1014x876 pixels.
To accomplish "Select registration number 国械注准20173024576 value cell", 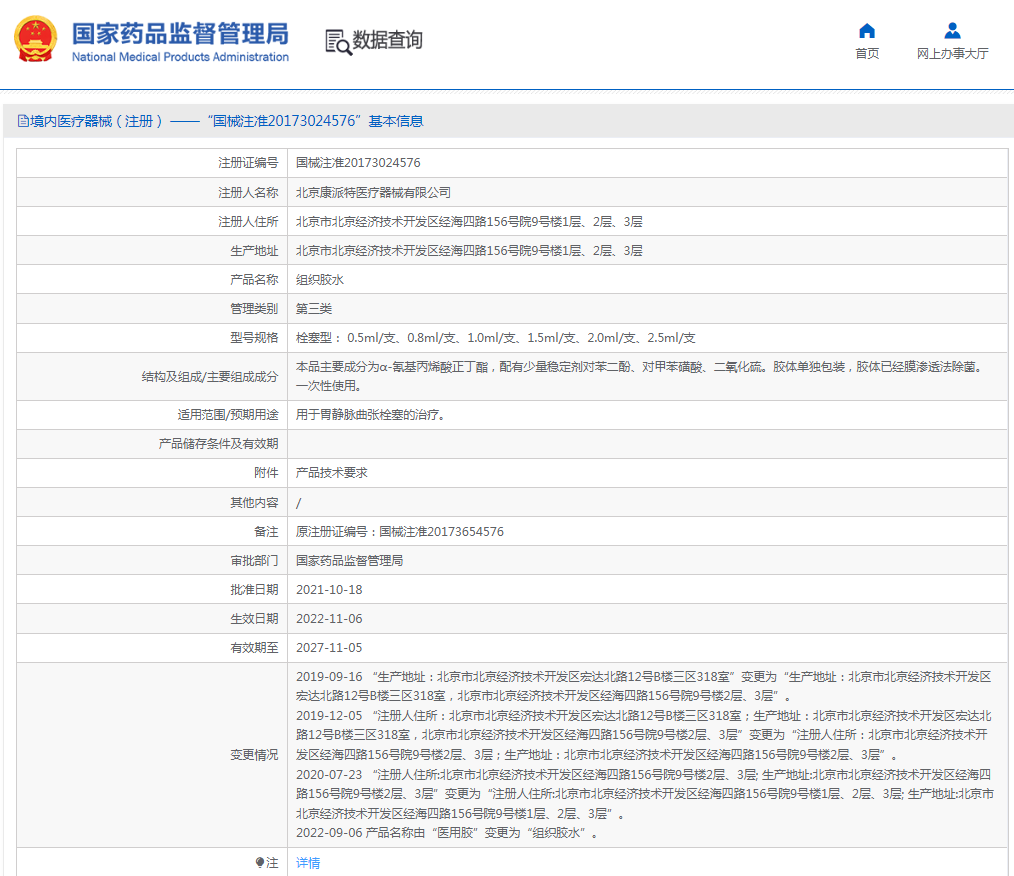I will tap(358, 163).
